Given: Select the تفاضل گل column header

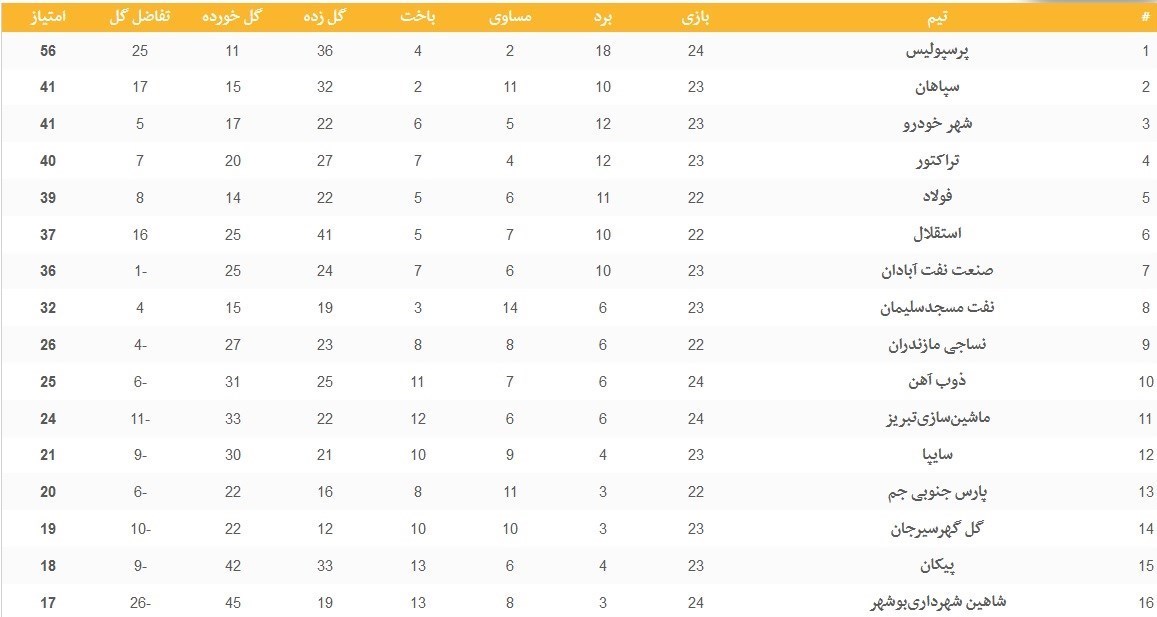Looking at the screenshot, I should [139, 17].
